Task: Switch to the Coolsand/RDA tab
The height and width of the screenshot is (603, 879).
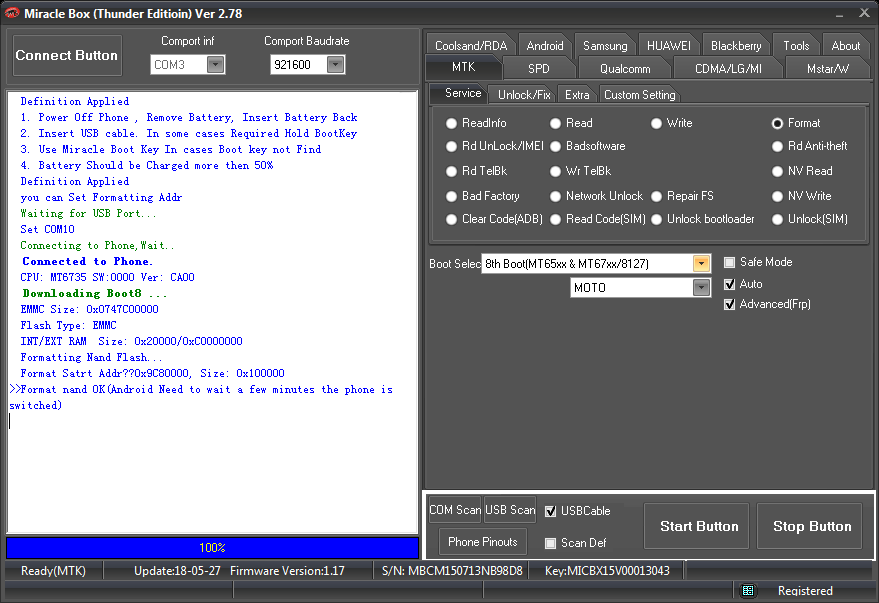Action: [x=471, y=45]
